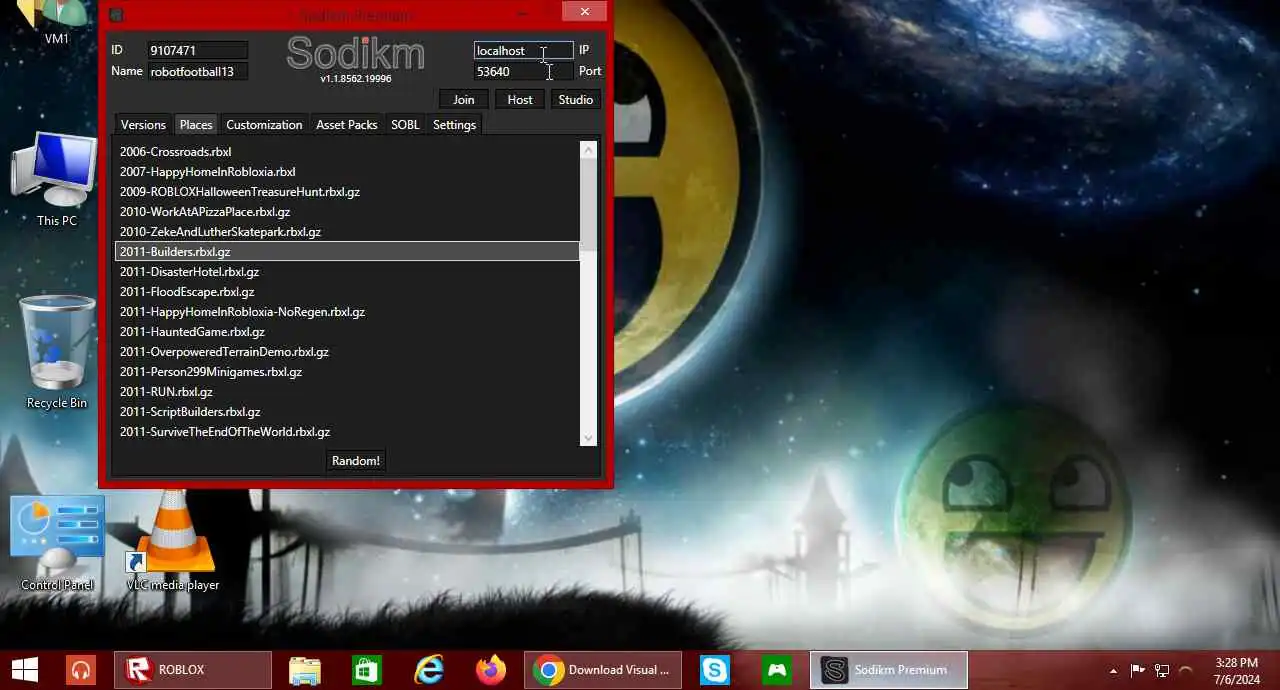1280x690 pixels.
Task: Focus the IP field with localhost
Action: click(523, 50)
